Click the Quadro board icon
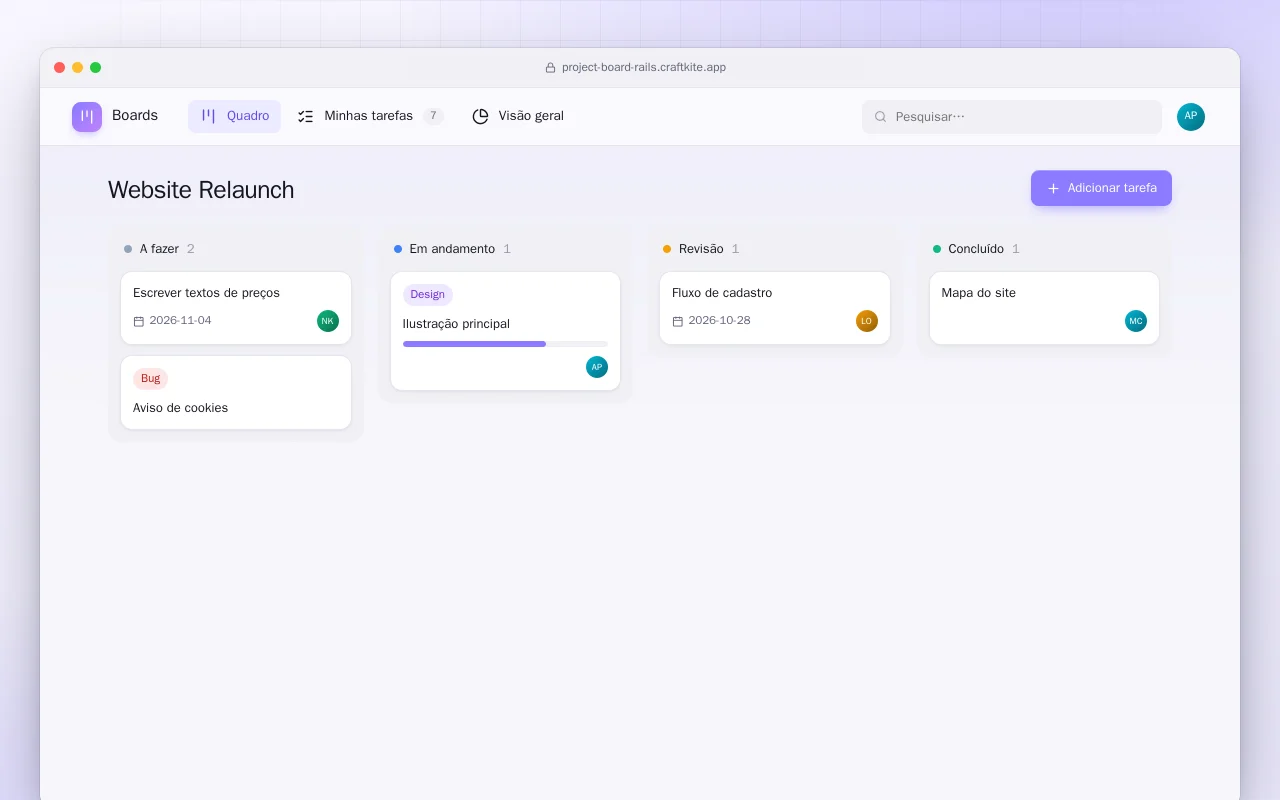 coord(209,116)
